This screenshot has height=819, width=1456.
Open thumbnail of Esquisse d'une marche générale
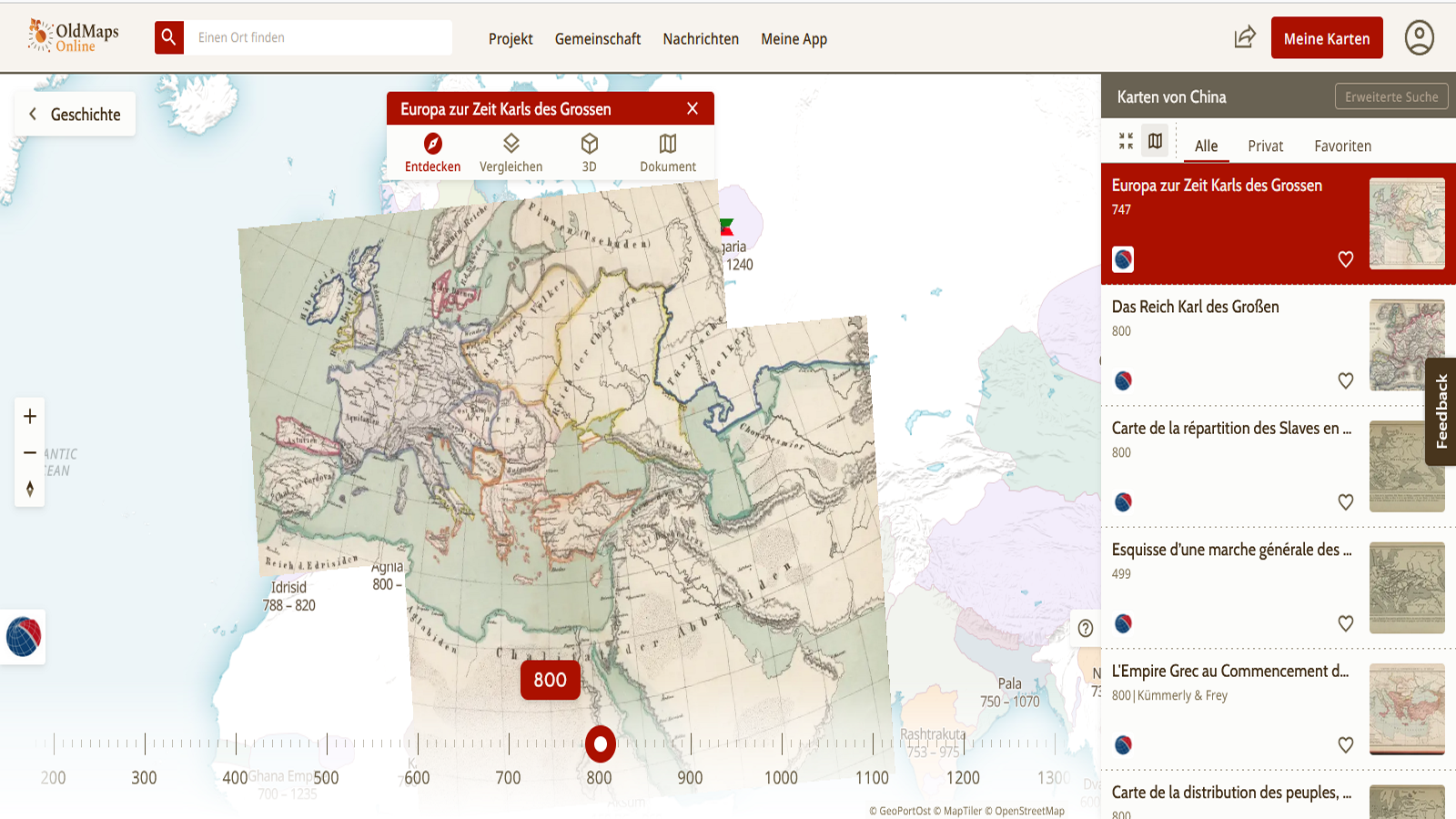[1407, 588]
